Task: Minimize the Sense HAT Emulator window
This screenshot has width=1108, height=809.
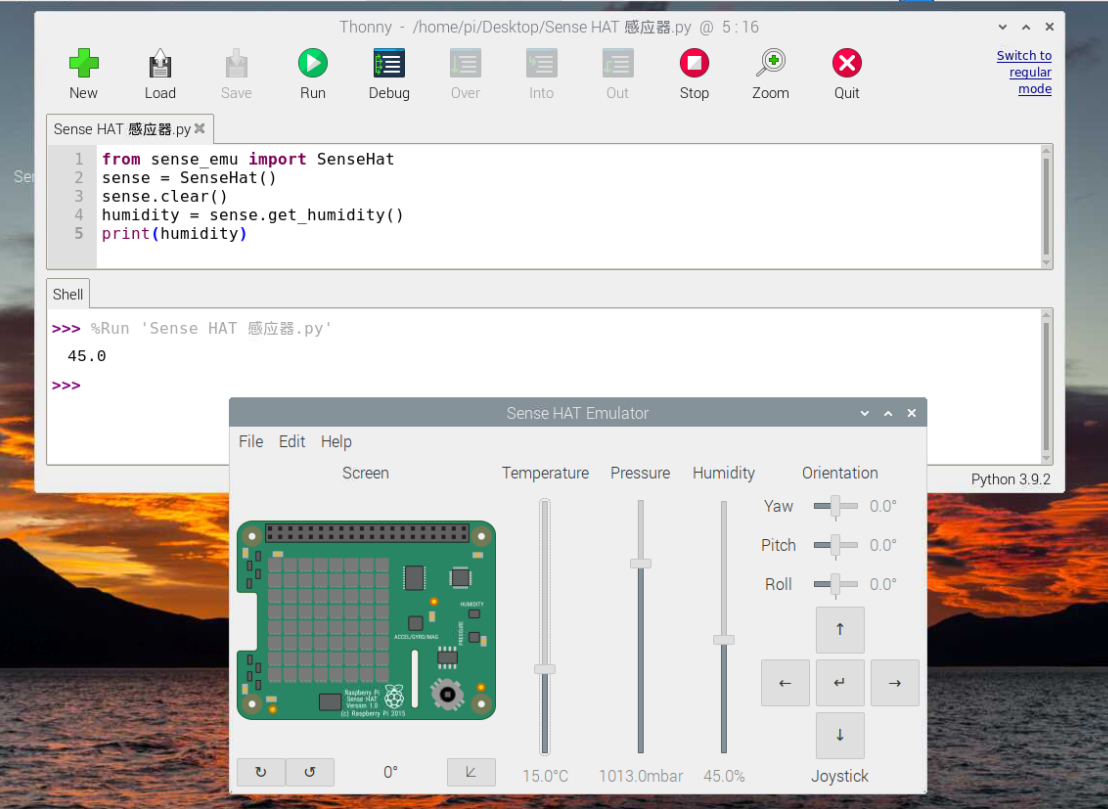Action: coord(864,413)
